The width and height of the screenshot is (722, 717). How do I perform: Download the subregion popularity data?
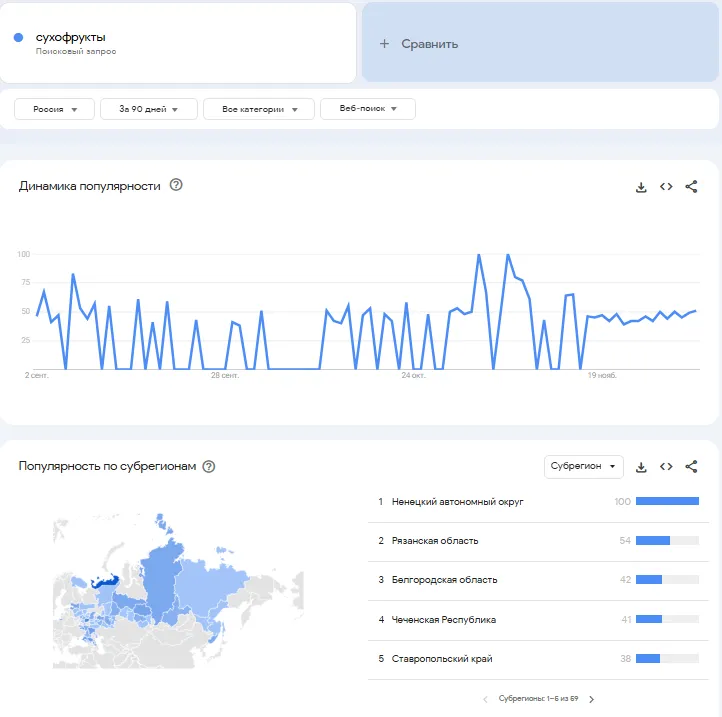pyautogui.click(x=641, y=467)
